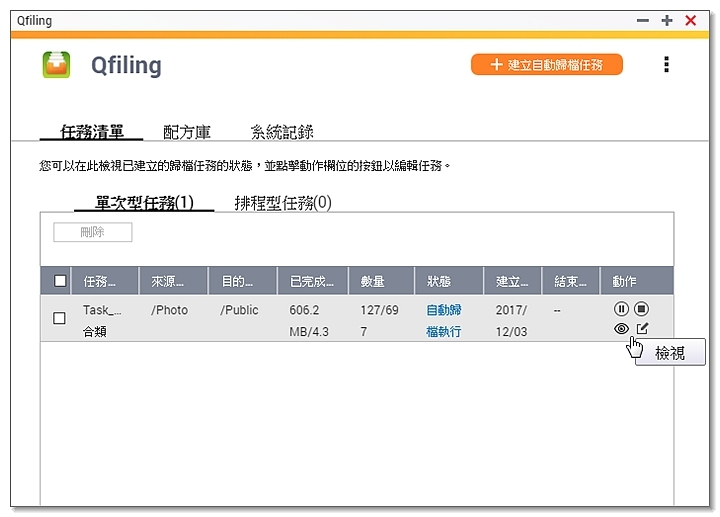Image resolution: width=720 pixels, height=517 pixels.
Task: Tick the checkbox for Task_ row
Action: tap(59, 318)
